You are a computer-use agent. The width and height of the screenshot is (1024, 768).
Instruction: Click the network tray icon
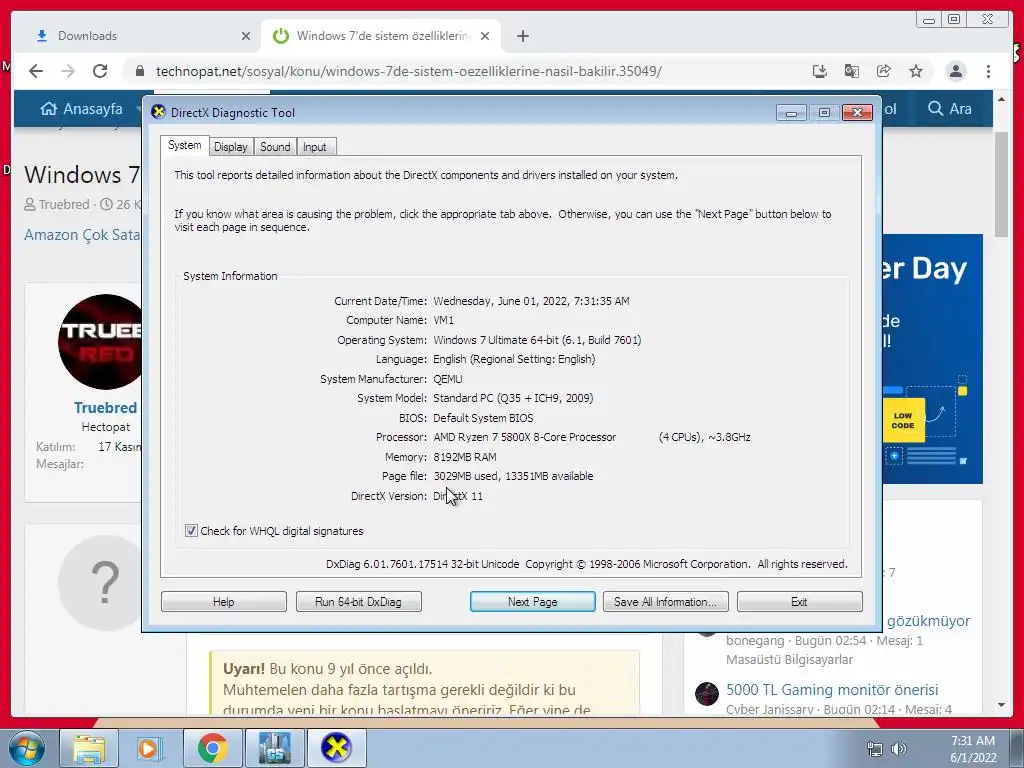(x=874, y=749)
